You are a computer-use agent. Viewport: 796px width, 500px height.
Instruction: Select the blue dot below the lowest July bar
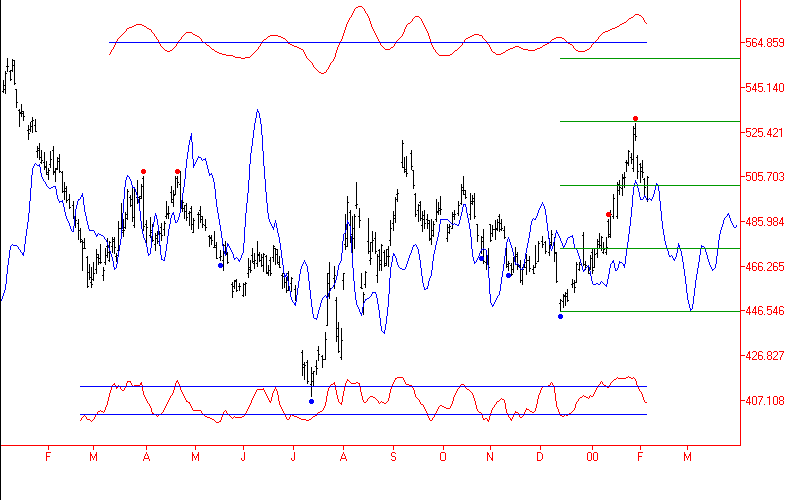pyautogui.click(x=311, y=401)
